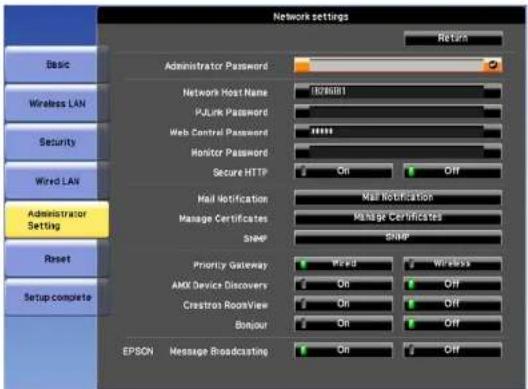Turn AMX Device Discovery Off
528x389 pixels.
click(453, 284)
